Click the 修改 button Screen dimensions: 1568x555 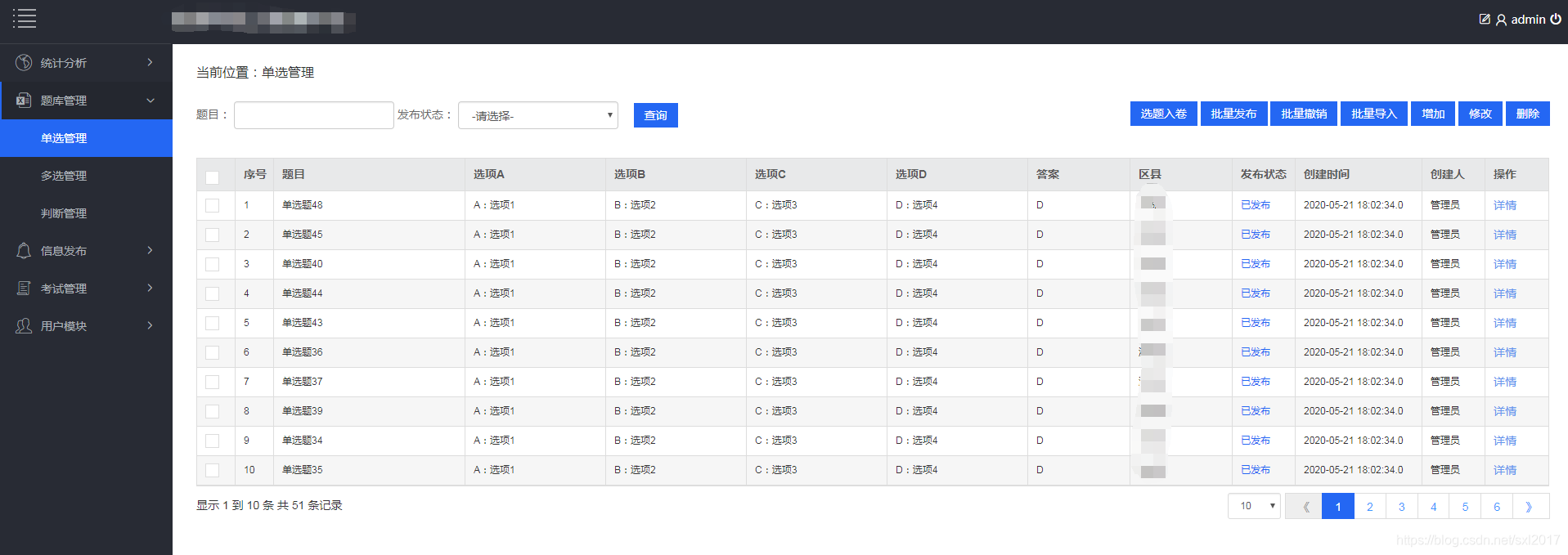click(x=1480, y=114)
